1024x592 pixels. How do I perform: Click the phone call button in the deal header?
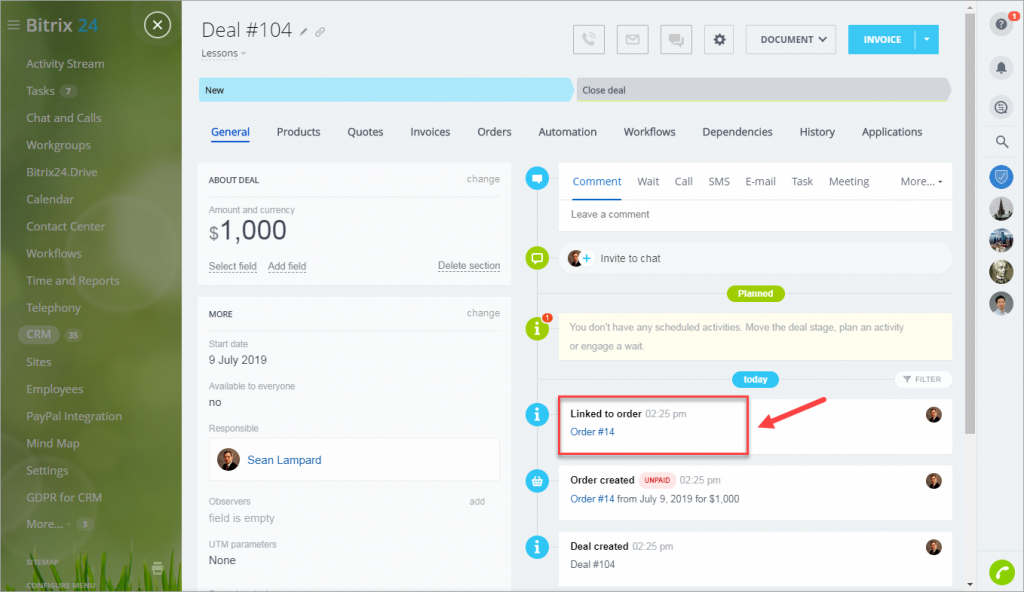[588, 40]
